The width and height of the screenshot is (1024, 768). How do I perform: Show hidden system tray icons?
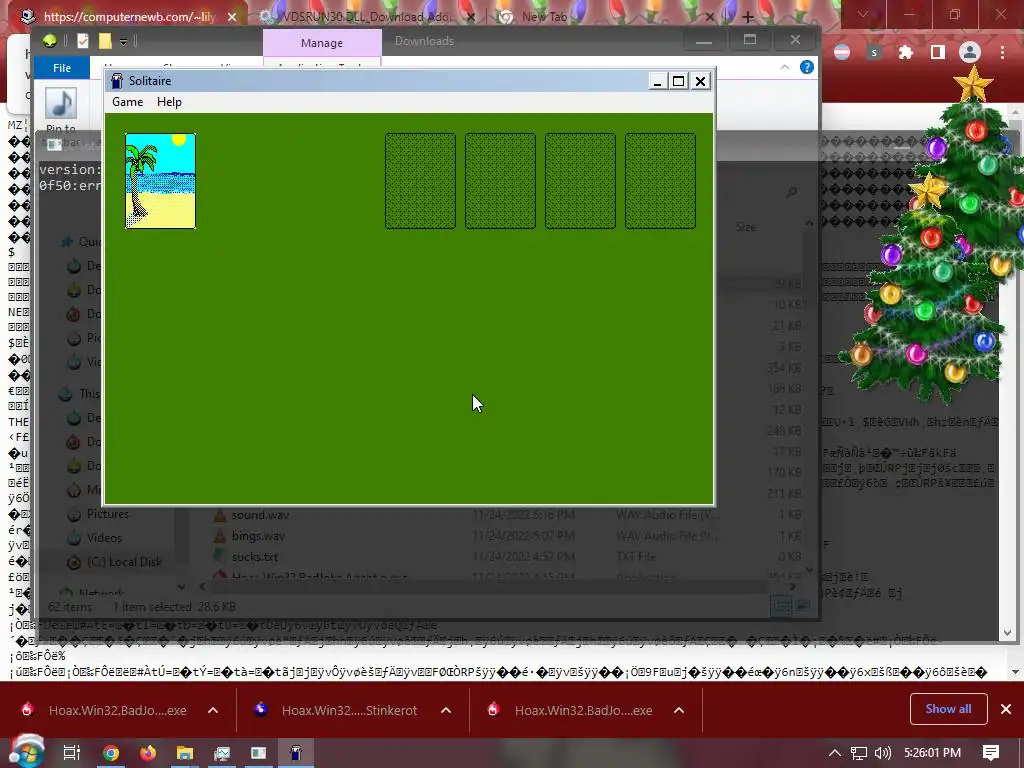tap(835, 753)
